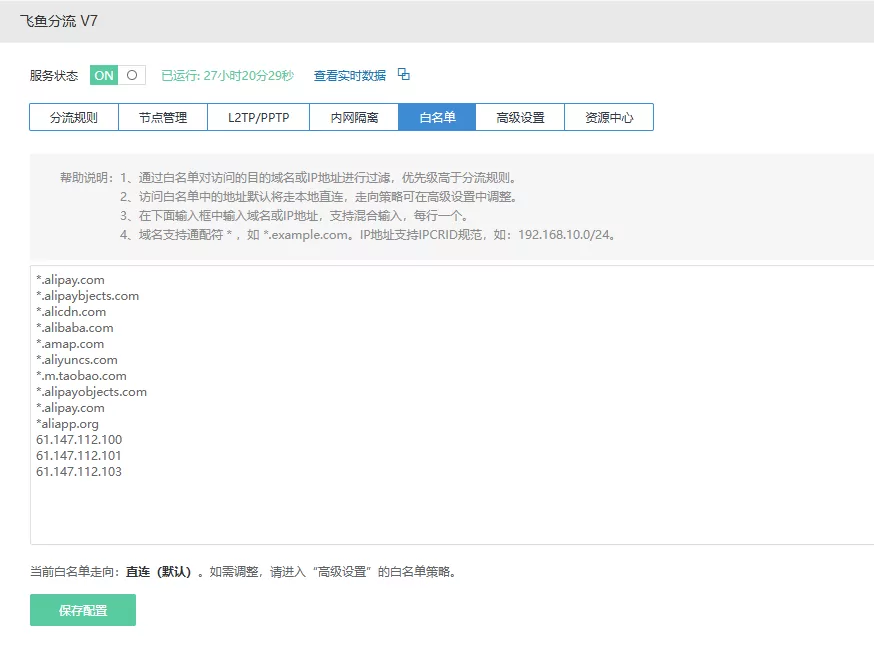The height and width of the screenshot is (653, 874).
Task: Toggle the service status ON switch
Action: [x=118, y=75]
